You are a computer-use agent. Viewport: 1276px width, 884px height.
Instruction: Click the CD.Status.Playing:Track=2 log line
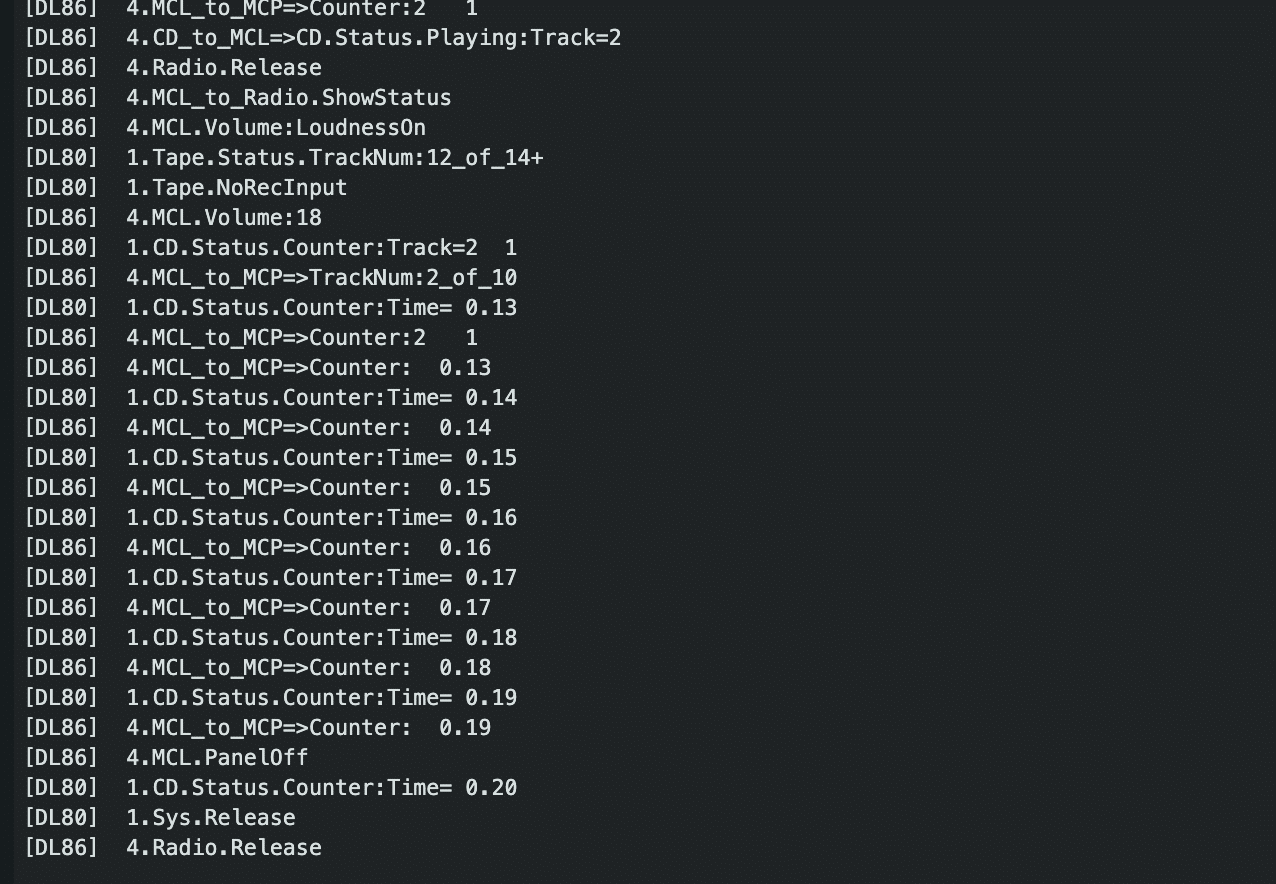(322, 38)
